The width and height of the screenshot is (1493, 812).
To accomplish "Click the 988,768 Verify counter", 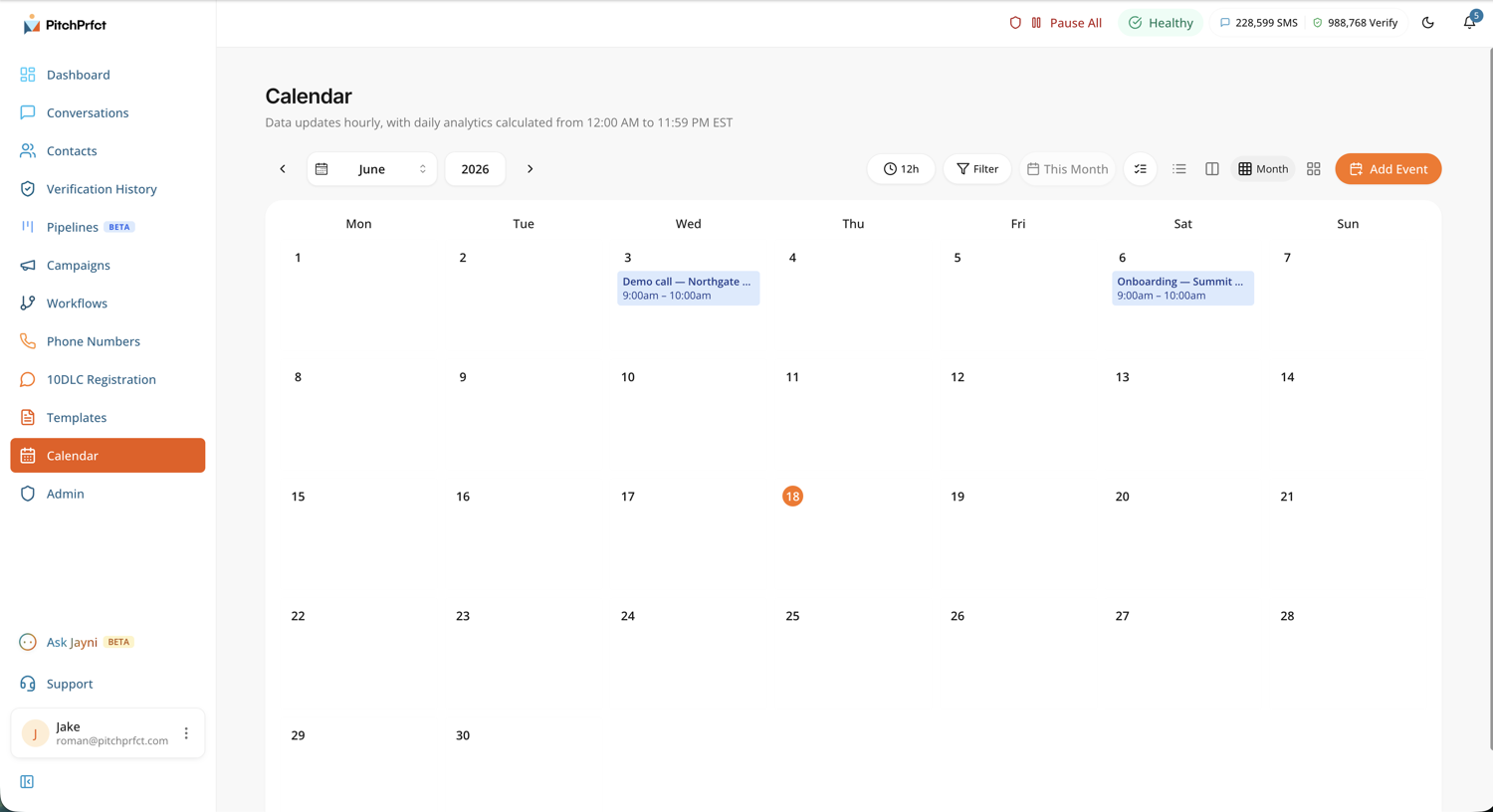I will [1355, 23].
